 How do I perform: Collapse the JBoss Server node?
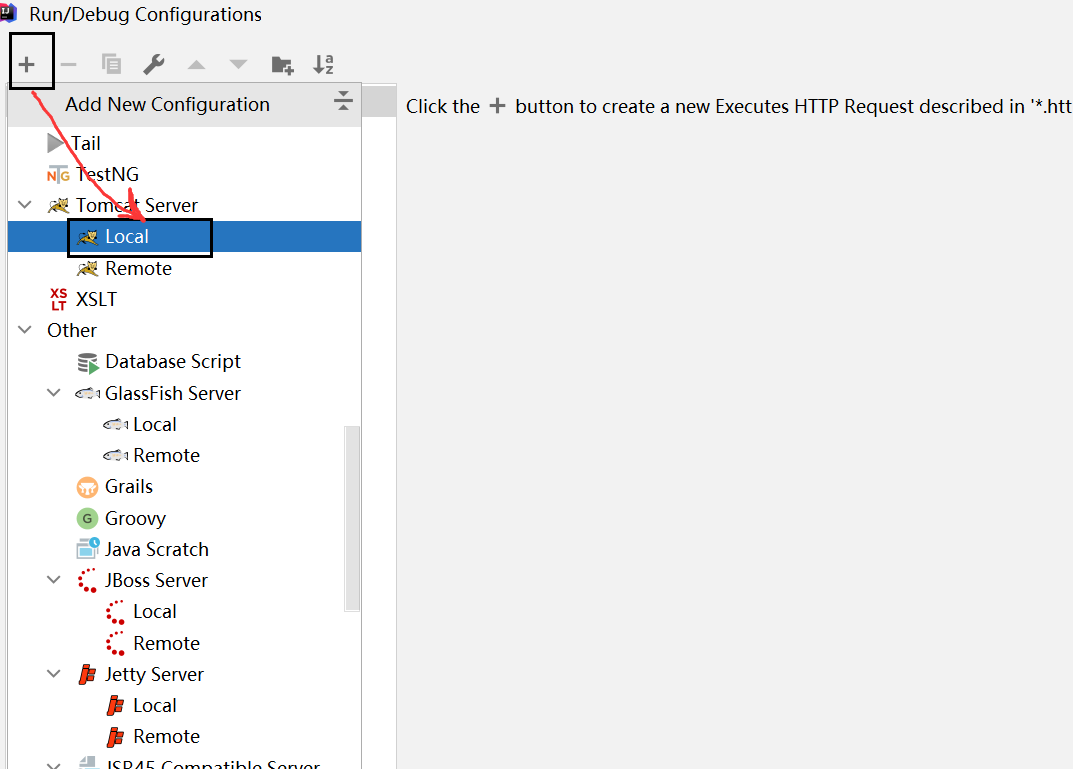pyautogui.click(x=53, y=579)
